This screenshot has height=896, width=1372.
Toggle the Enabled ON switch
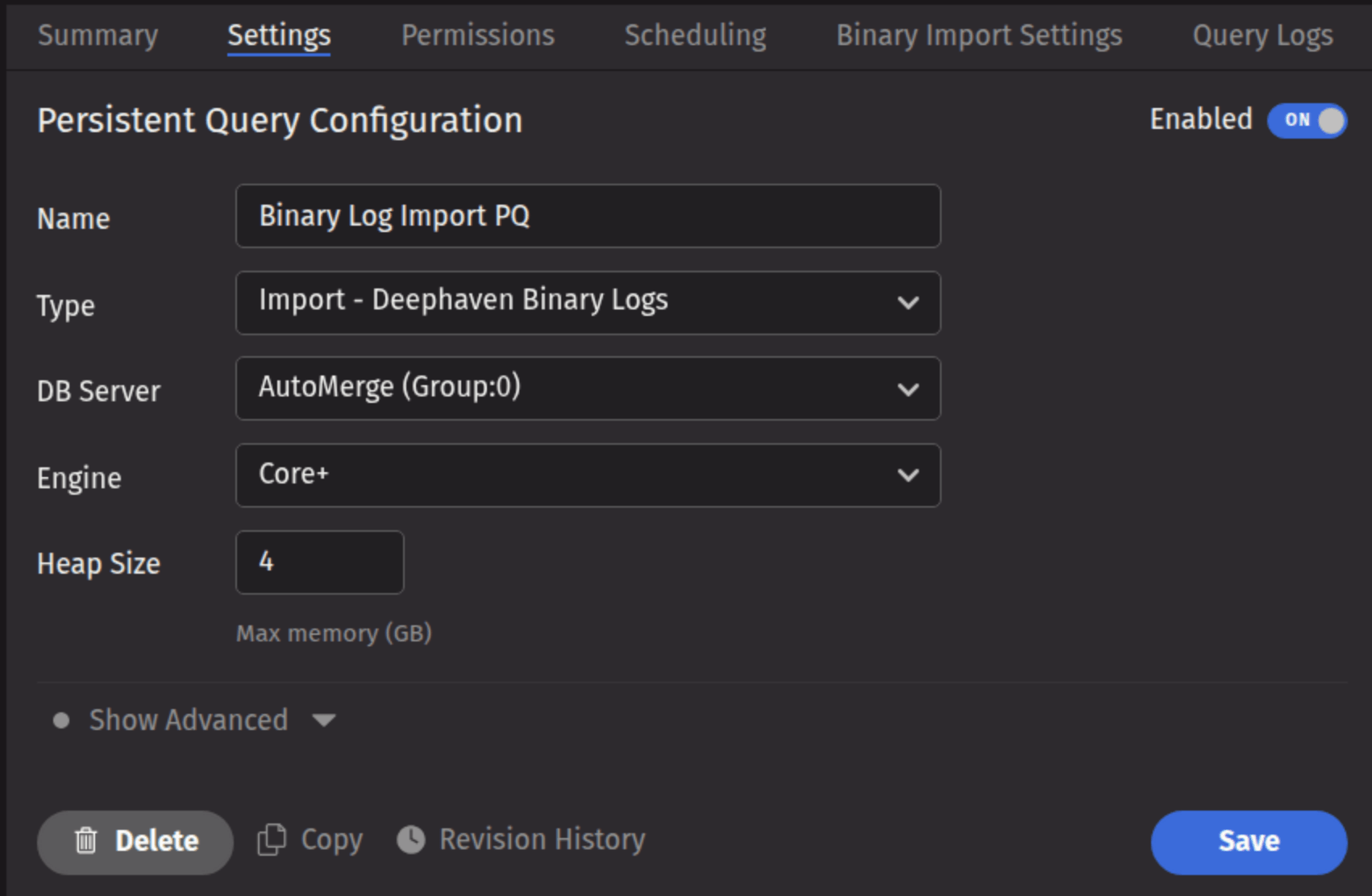(1306, 120)
